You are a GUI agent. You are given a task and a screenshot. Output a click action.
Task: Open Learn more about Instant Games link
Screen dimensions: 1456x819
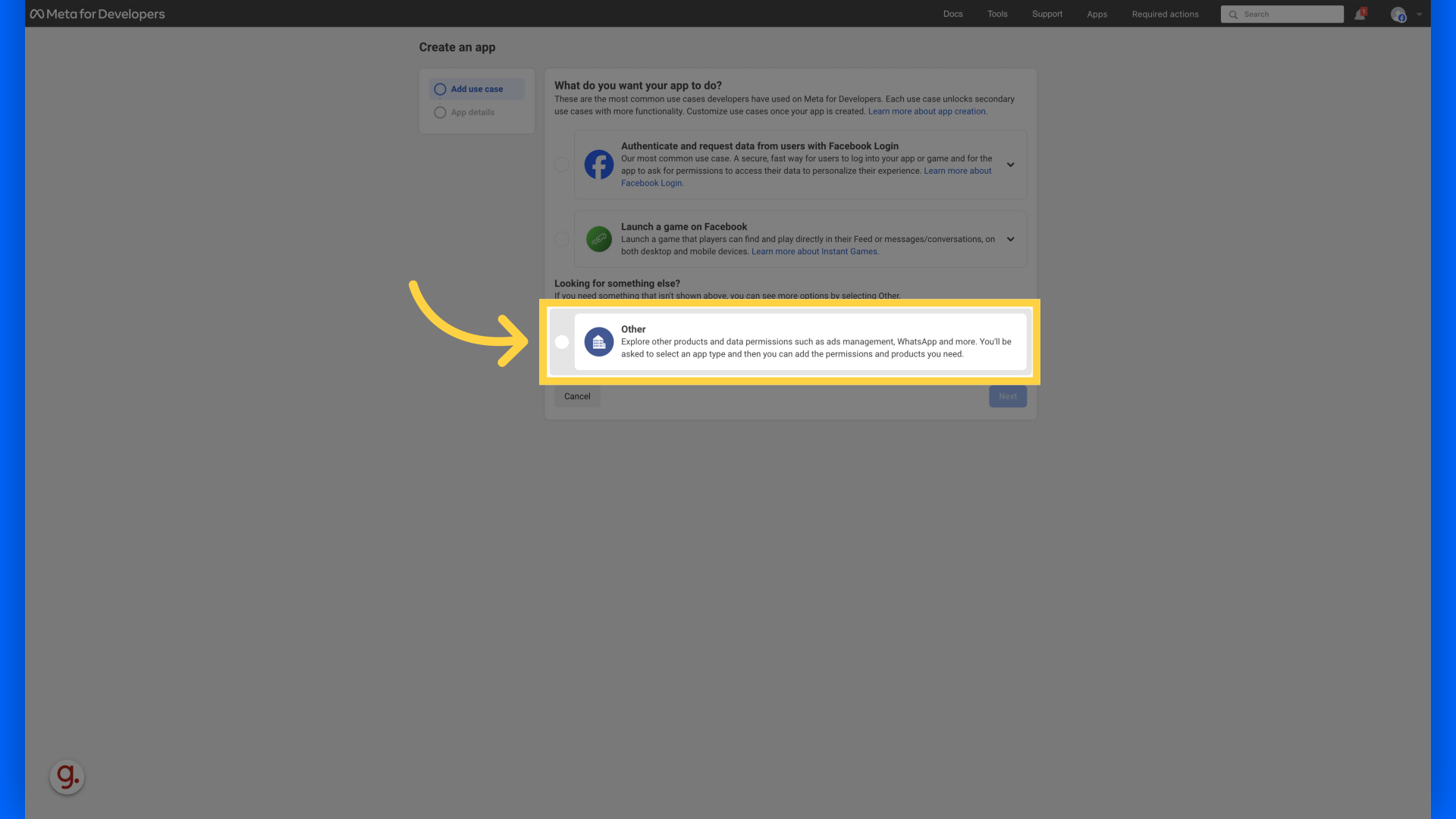tap(814, 252)
